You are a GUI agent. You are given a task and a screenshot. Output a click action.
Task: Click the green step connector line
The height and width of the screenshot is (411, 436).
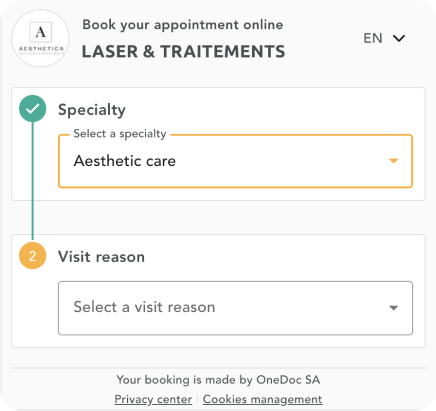point(32,181)
